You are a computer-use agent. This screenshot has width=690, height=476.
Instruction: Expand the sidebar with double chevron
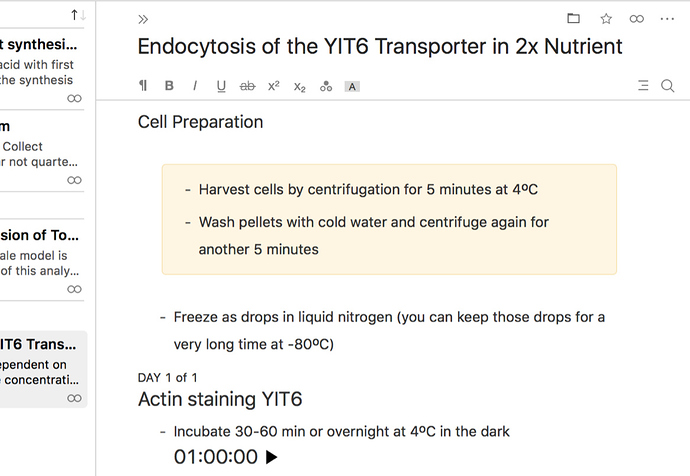143,19
